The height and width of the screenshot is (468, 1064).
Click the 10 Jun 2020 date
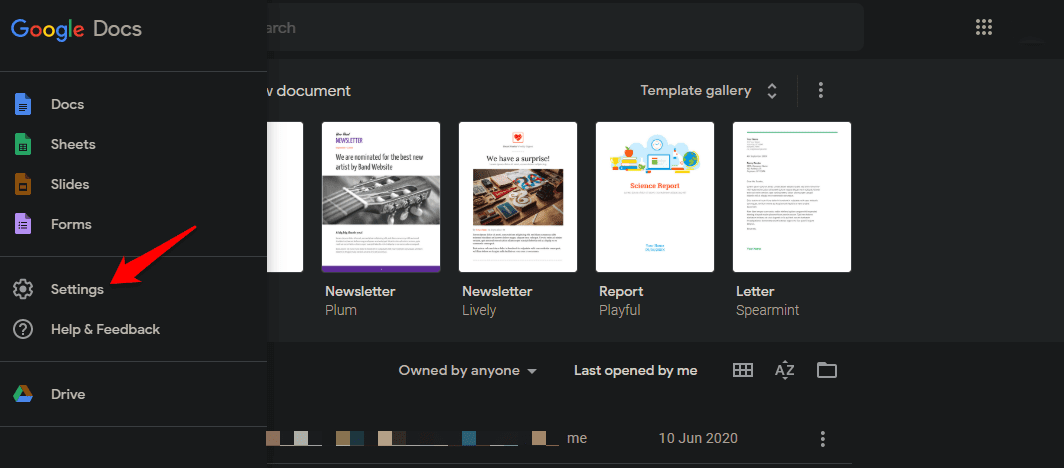(698, 439)
